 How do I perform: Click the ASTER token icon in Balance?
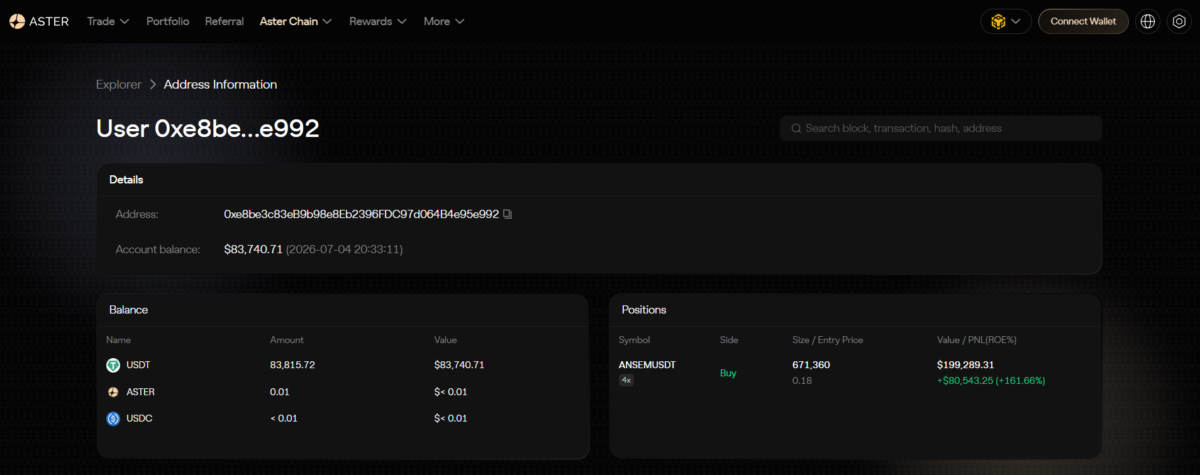click(x=113, y=392)
